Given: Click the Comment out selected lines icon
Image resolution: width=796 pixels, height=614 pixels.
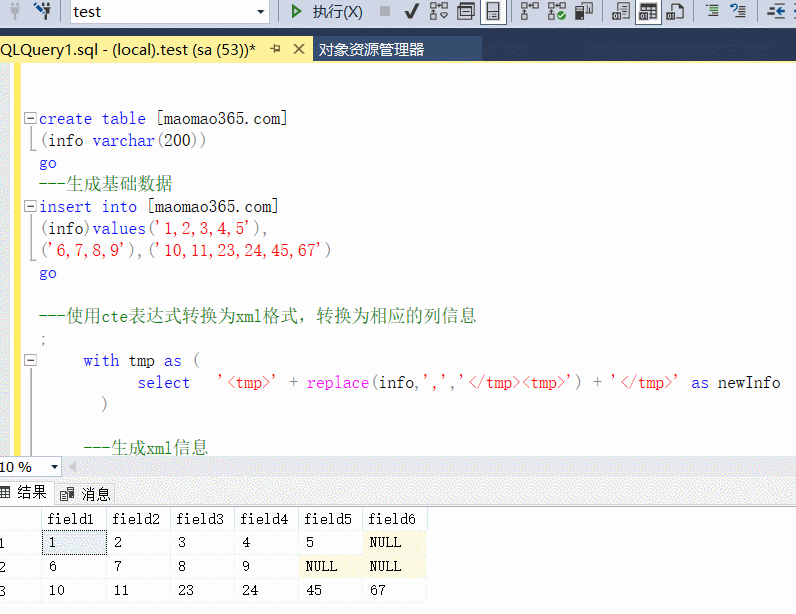Looking at the screenshot, I should (712, 12).
